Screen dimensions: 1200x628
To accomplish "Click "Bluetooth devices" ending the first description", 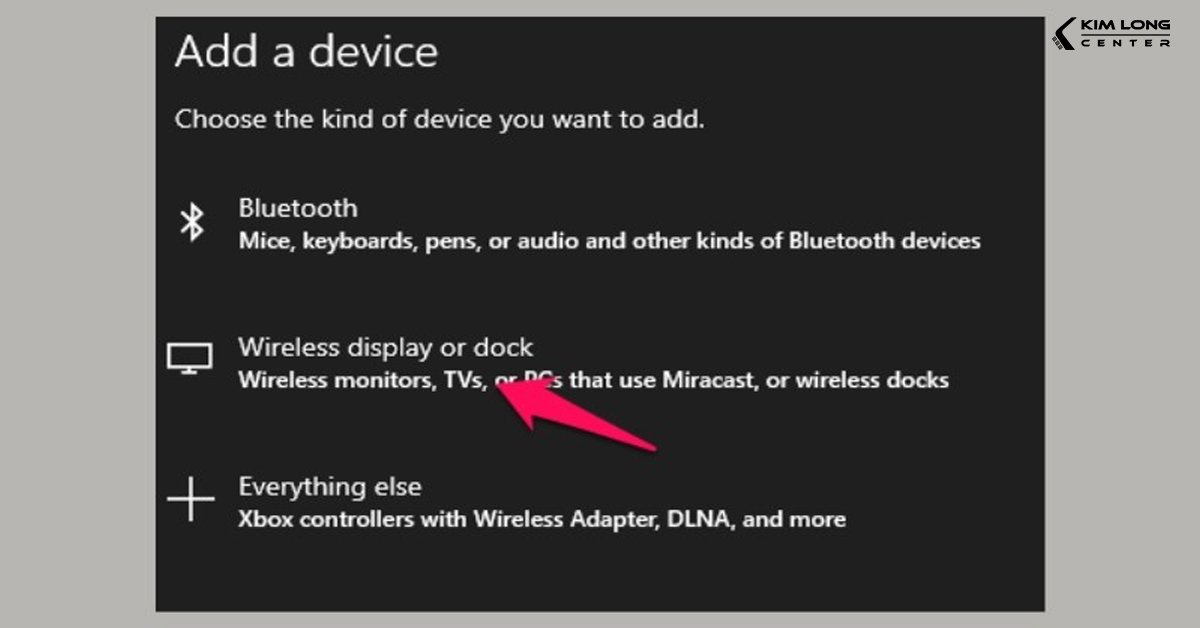I will (x=884, y=241).
